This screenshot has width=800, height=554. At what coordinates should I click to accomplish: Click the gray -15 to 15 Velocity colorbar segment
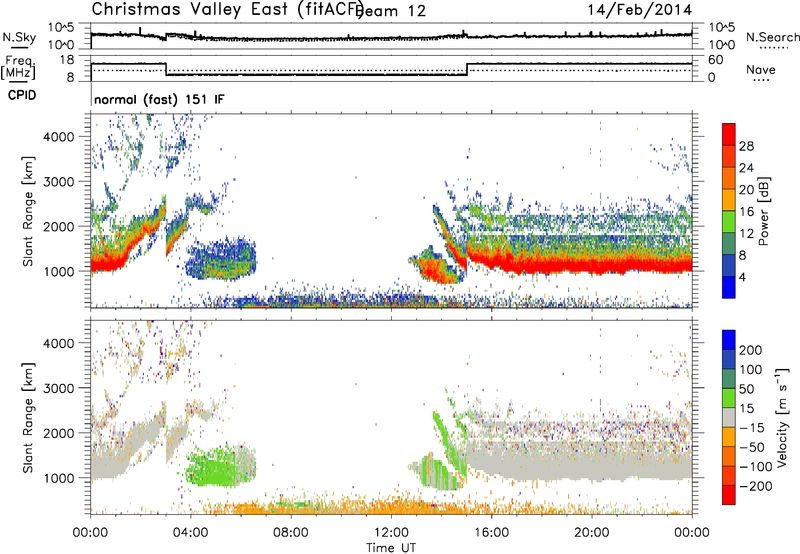pyautogui.click(x=729, y=417)
